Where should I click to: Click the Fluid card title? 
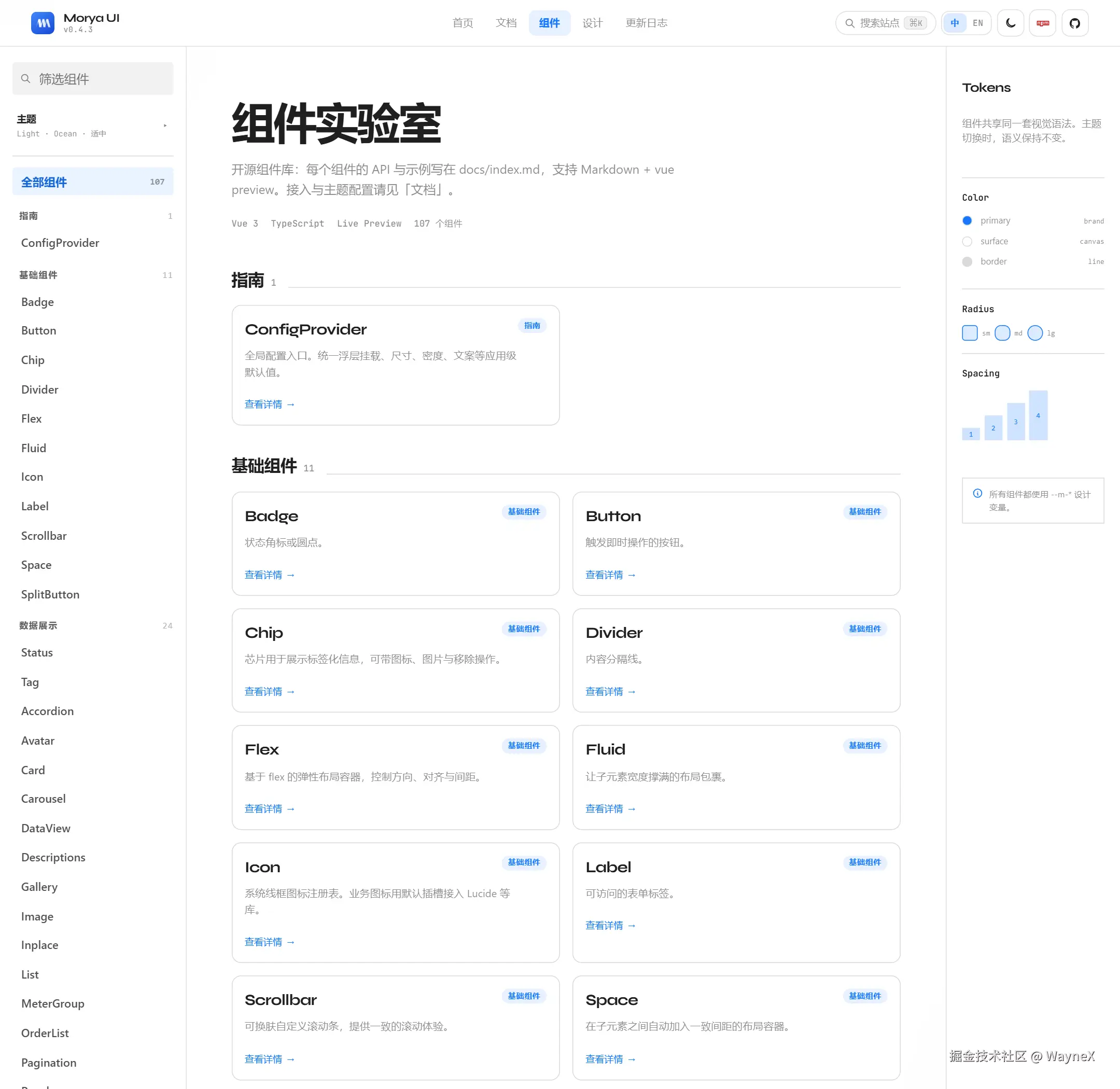[x=605, y=749]
